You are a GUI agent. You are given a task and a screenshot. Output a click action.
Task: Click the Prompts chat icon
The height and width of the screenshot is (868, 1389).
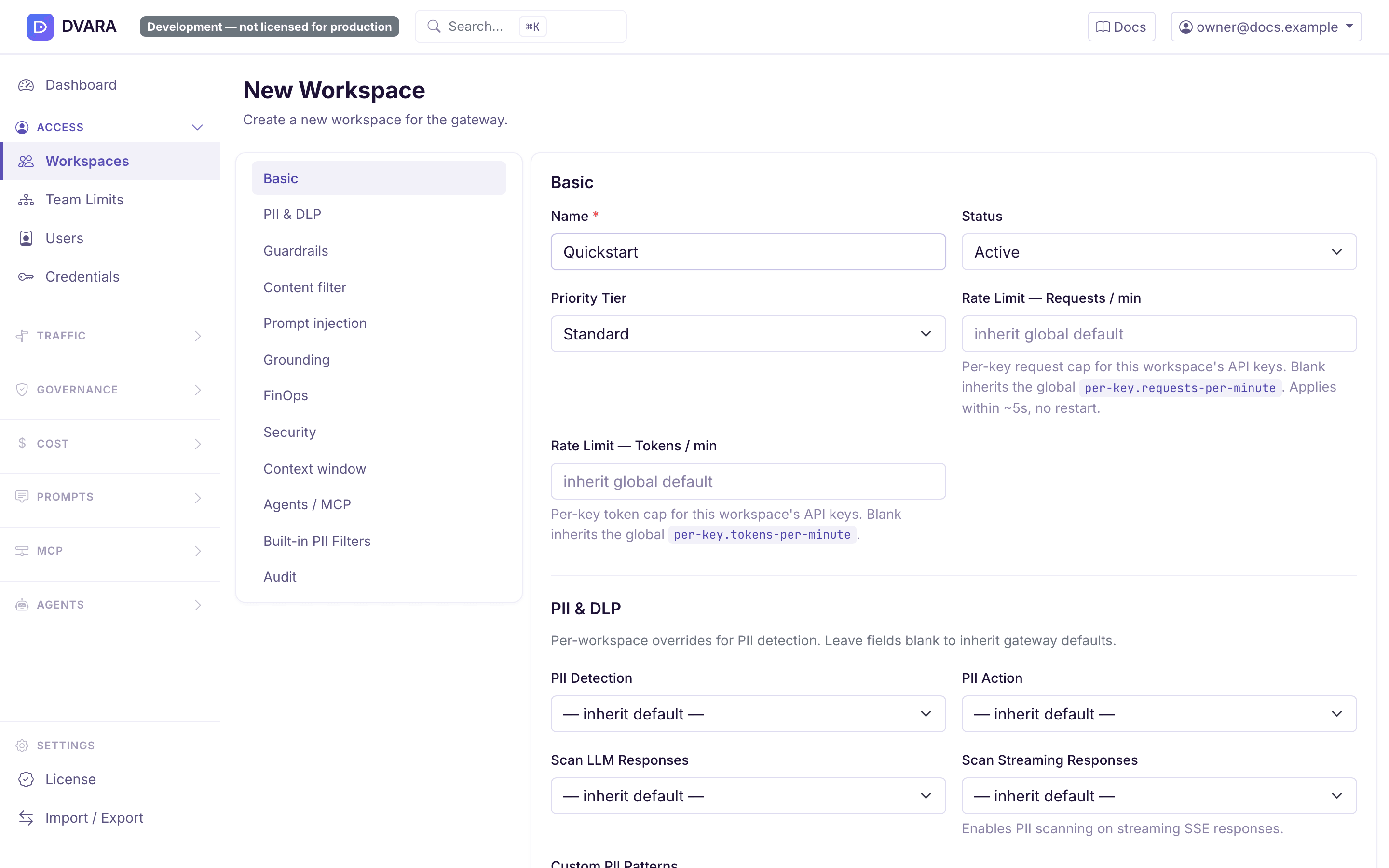[22, 497]
